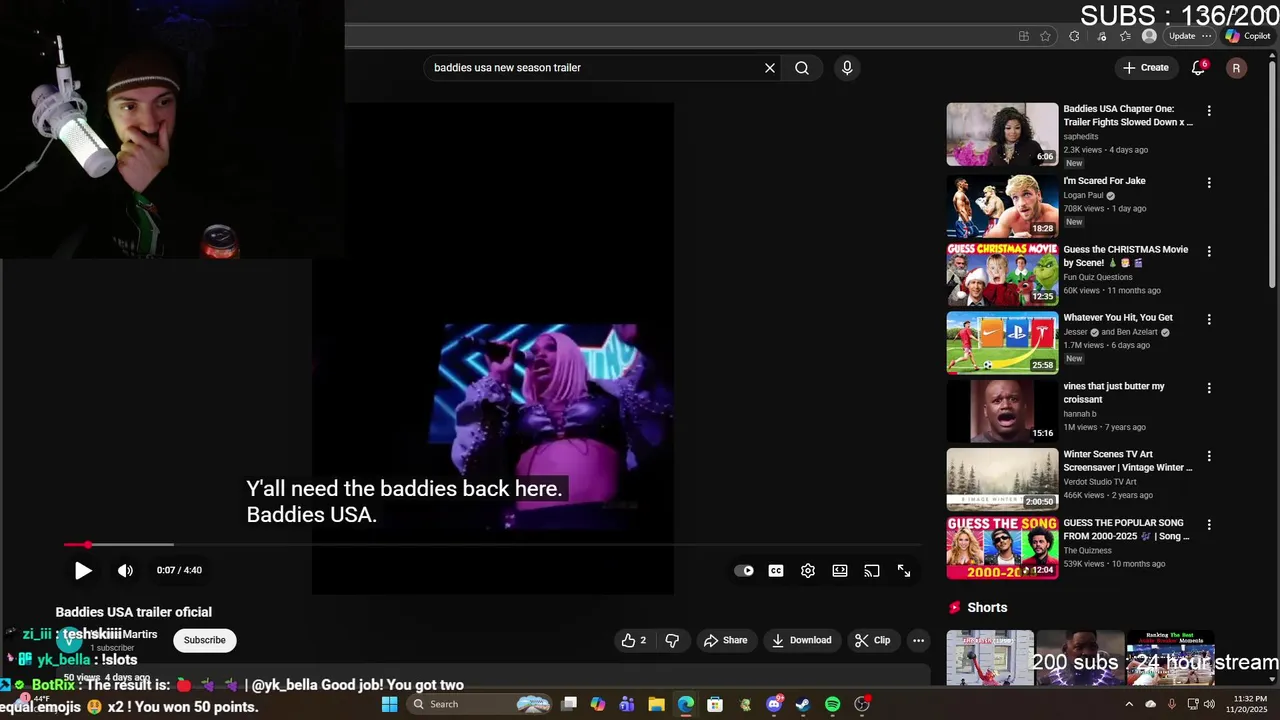Open options menu for GUESS THE SONG video
The height and width of the screenshot is (720, 1280).
pyautogui.click(x=1209, y=524)
